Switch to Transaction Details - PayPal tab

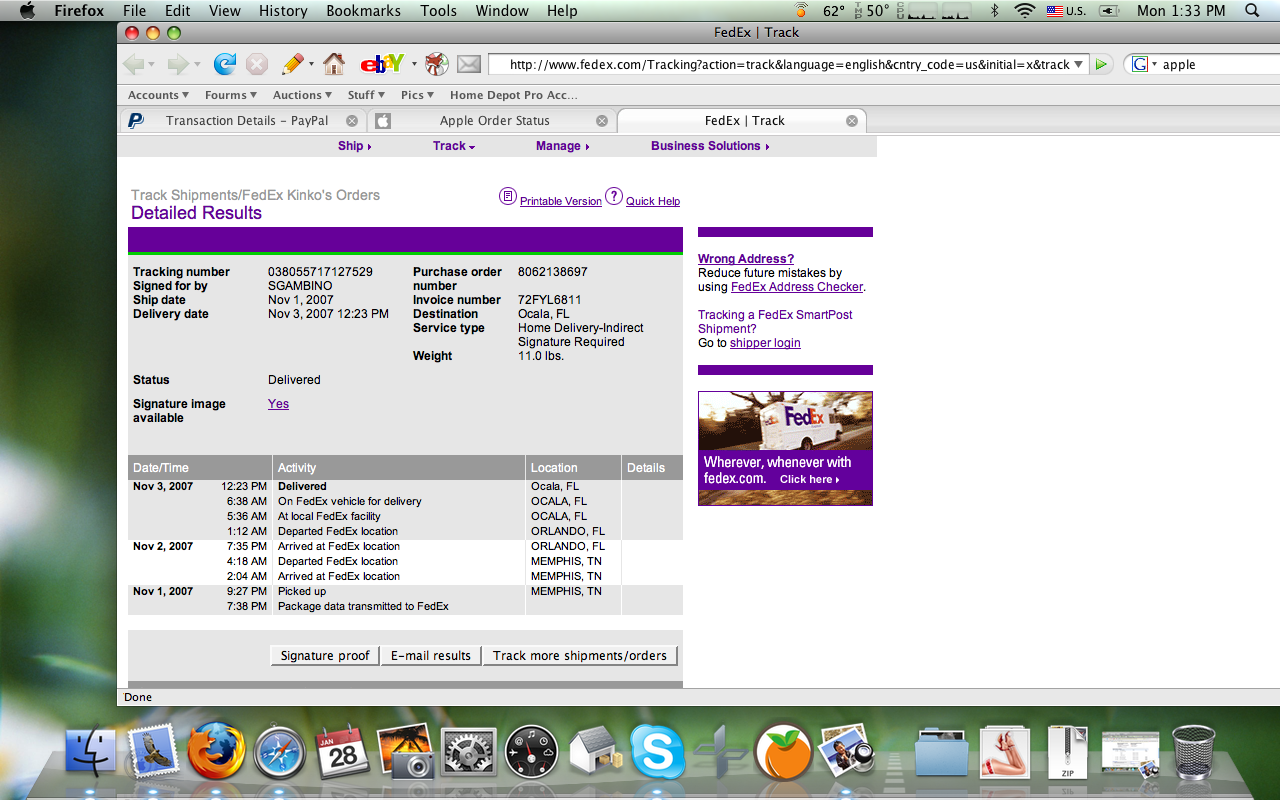pos(243,121)
